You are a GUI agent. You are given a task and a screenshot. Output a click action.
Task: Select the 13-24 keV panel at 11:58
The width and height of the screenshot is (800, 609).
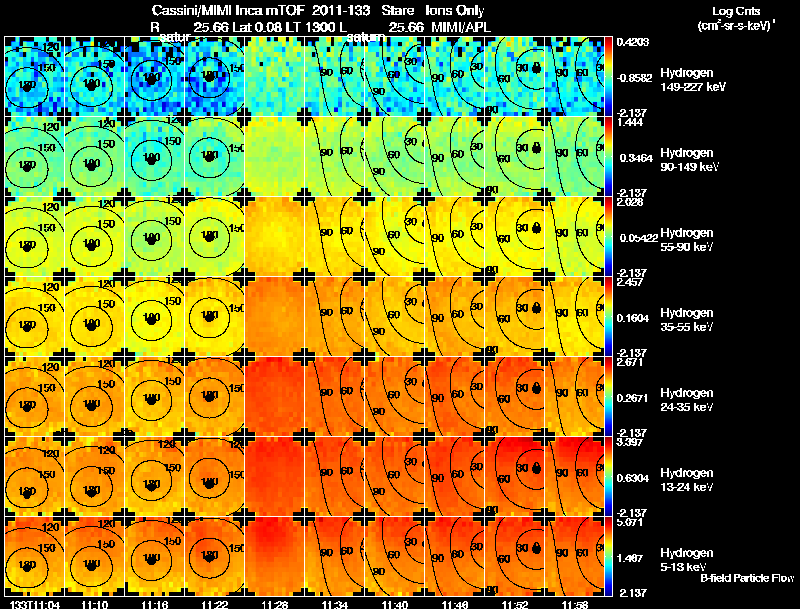click(x=574, y=476)
